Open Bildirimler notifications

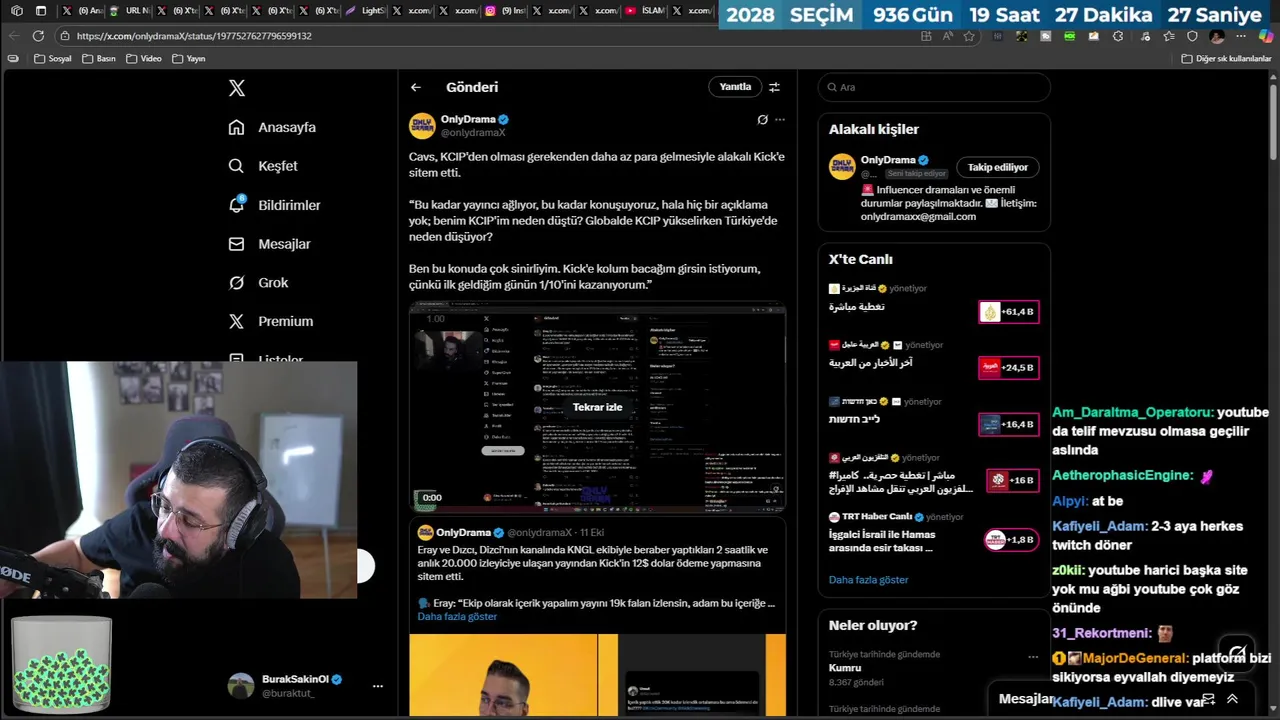(275, 205)
